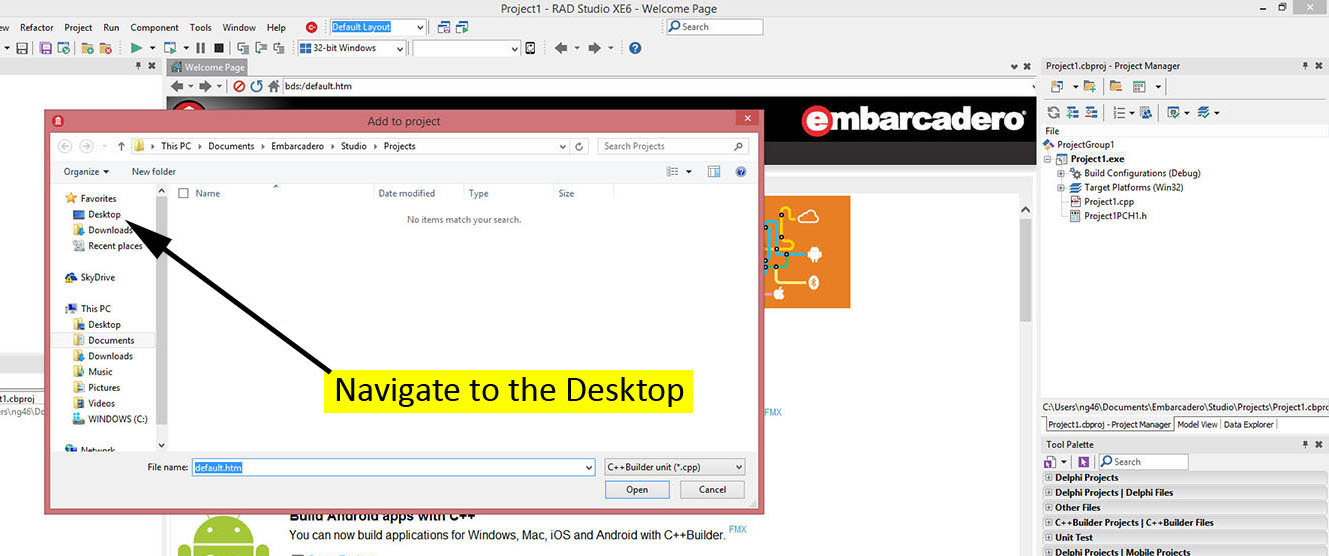Click the device selector icon beside empty combo box
1329x556 pixels.
[x=530, y=48]
